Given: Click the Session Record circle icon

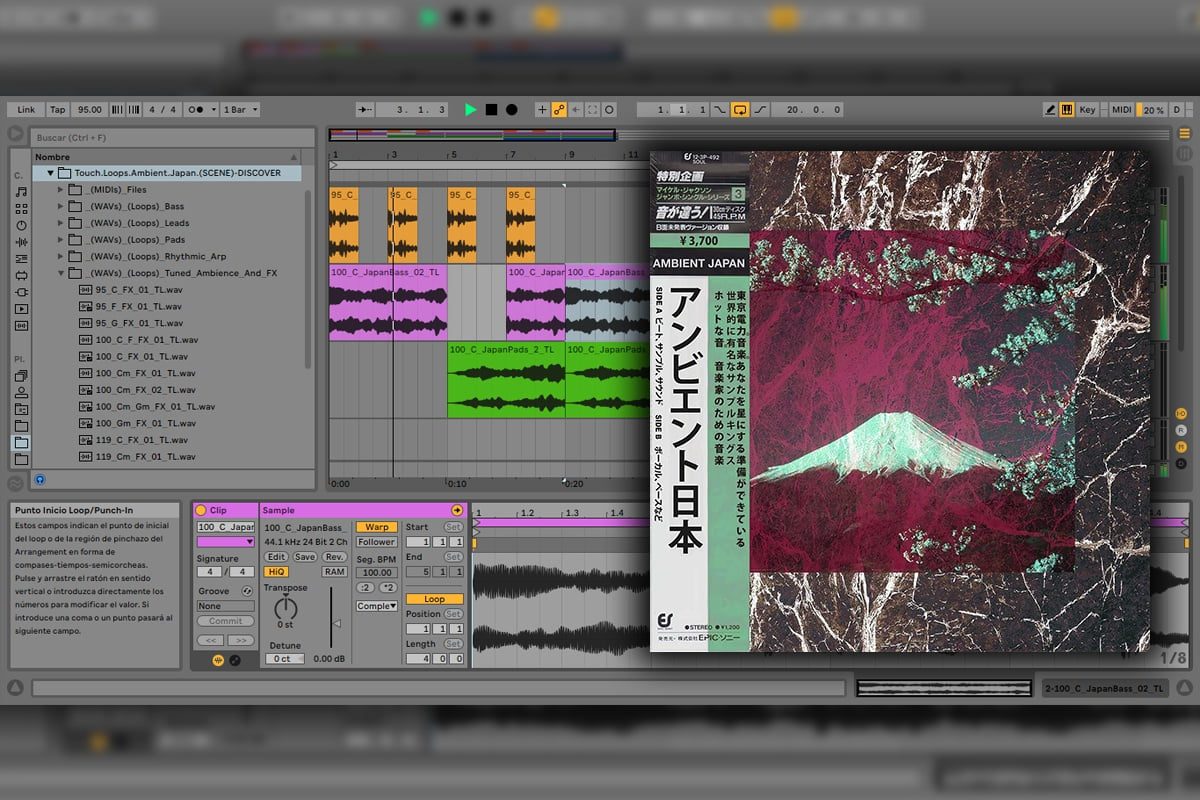Looking at the screenshot, I should pyautogui.click(x=609, y=110).
